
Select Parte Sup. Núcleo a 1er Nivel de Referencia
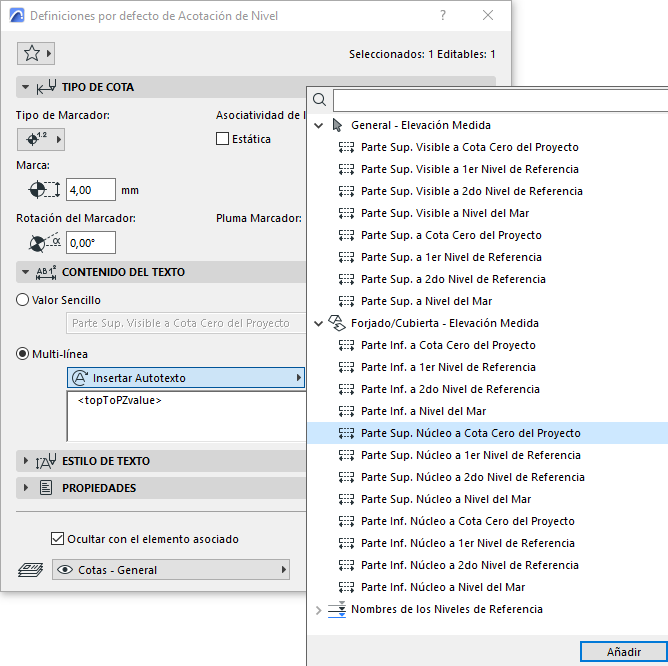click(471, 455)
